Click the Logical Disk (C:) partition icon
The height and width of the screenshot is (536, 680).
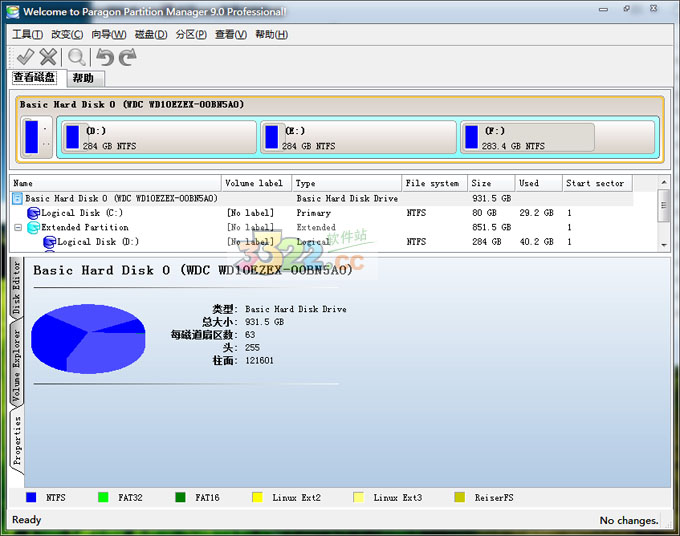tap(33, 213)
